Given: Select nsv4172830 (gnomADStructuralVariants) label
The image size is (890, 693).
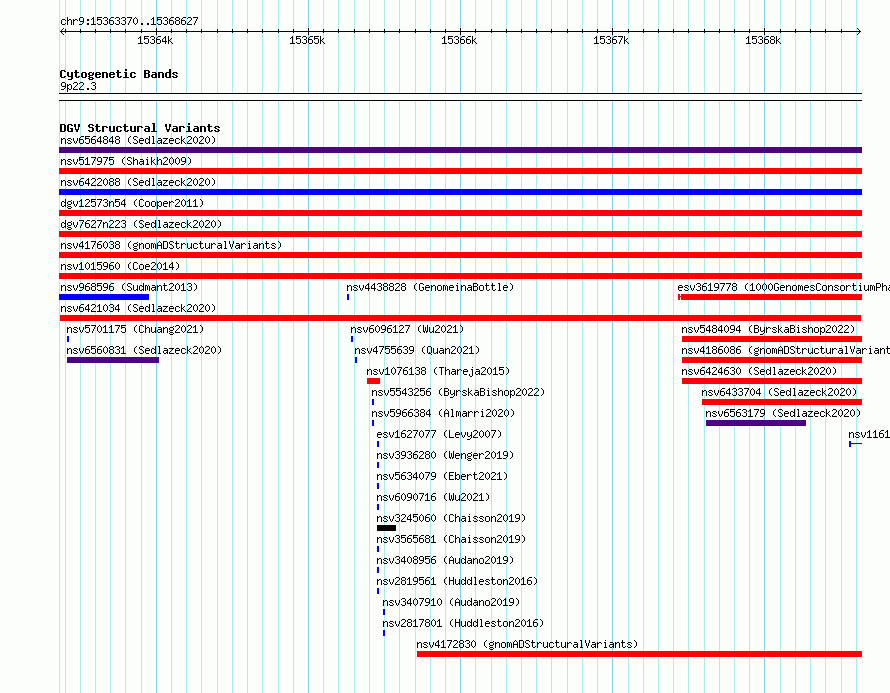Looking at the screenshot, I should pyautogui.click(x=527, y=644).
